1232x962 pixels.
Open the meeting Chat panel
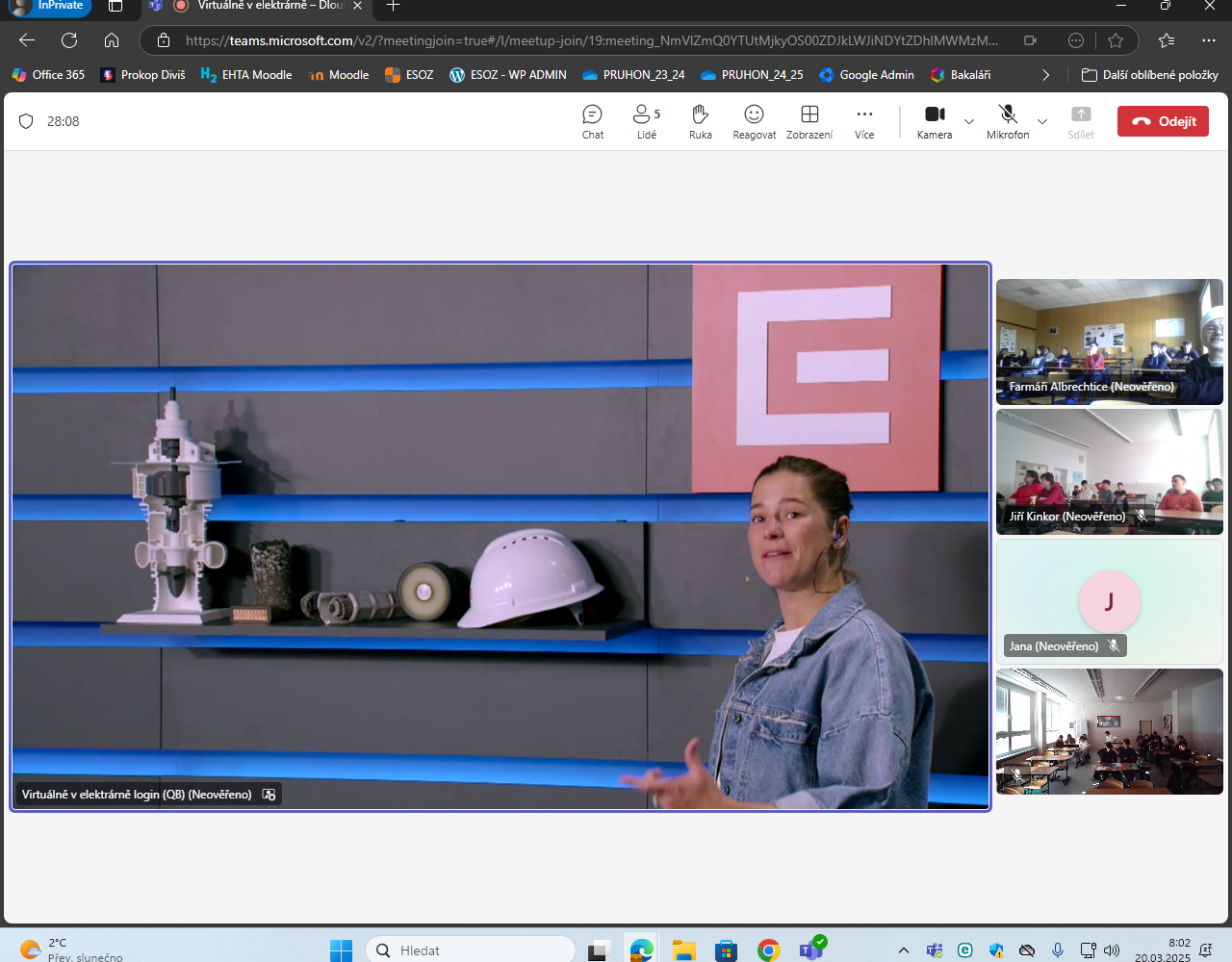pyautogui.click(x=593, y=121)
